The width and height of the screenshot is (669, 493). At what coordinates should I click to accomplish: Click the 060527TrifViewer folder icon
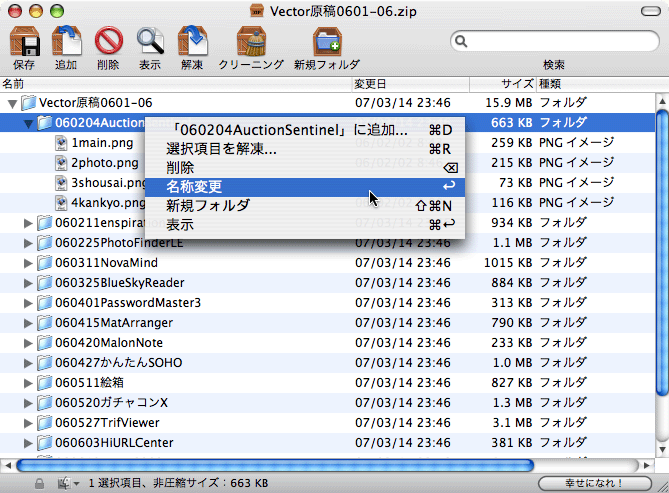point(44,423)
